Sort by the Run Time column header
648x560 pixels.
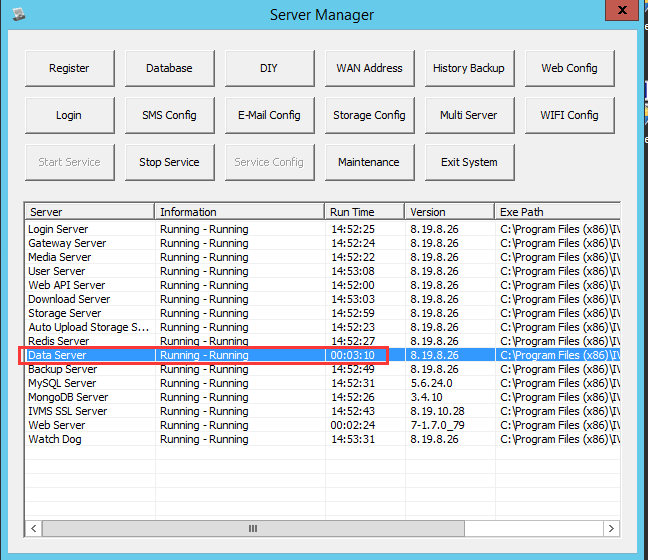pos(364,212)
